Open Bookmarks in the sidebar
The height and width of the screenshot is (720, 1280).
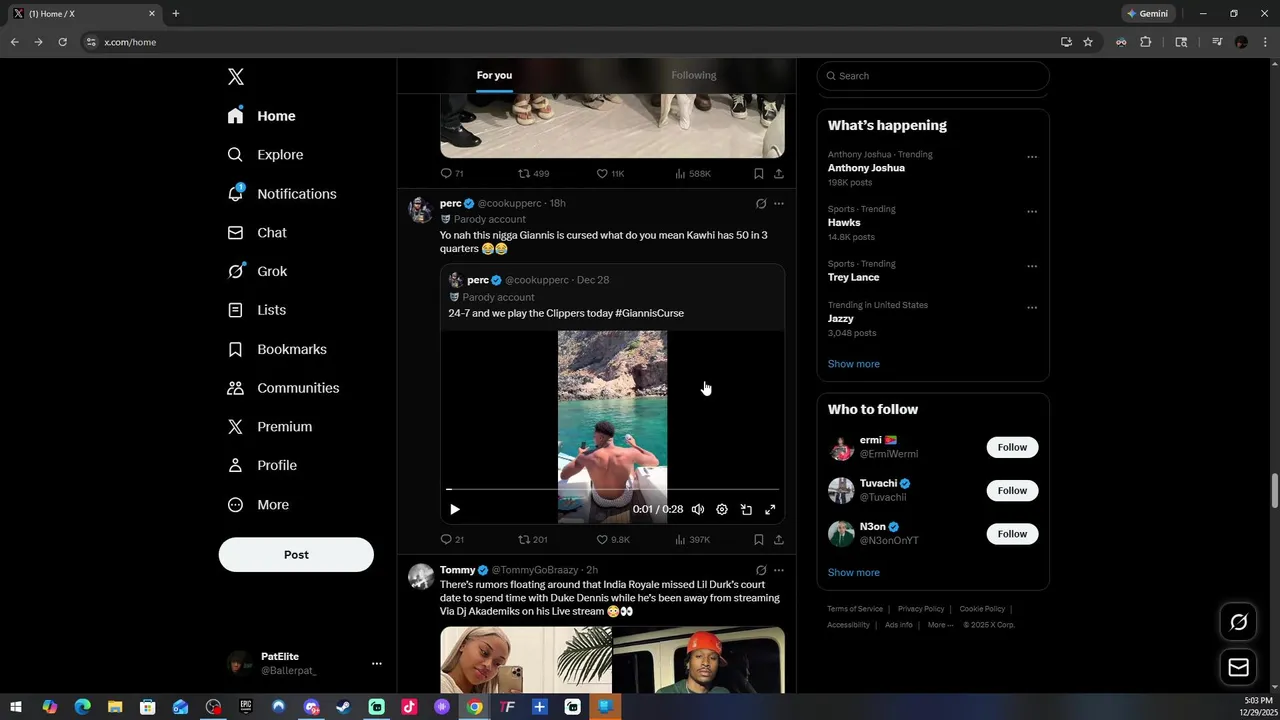278,349
